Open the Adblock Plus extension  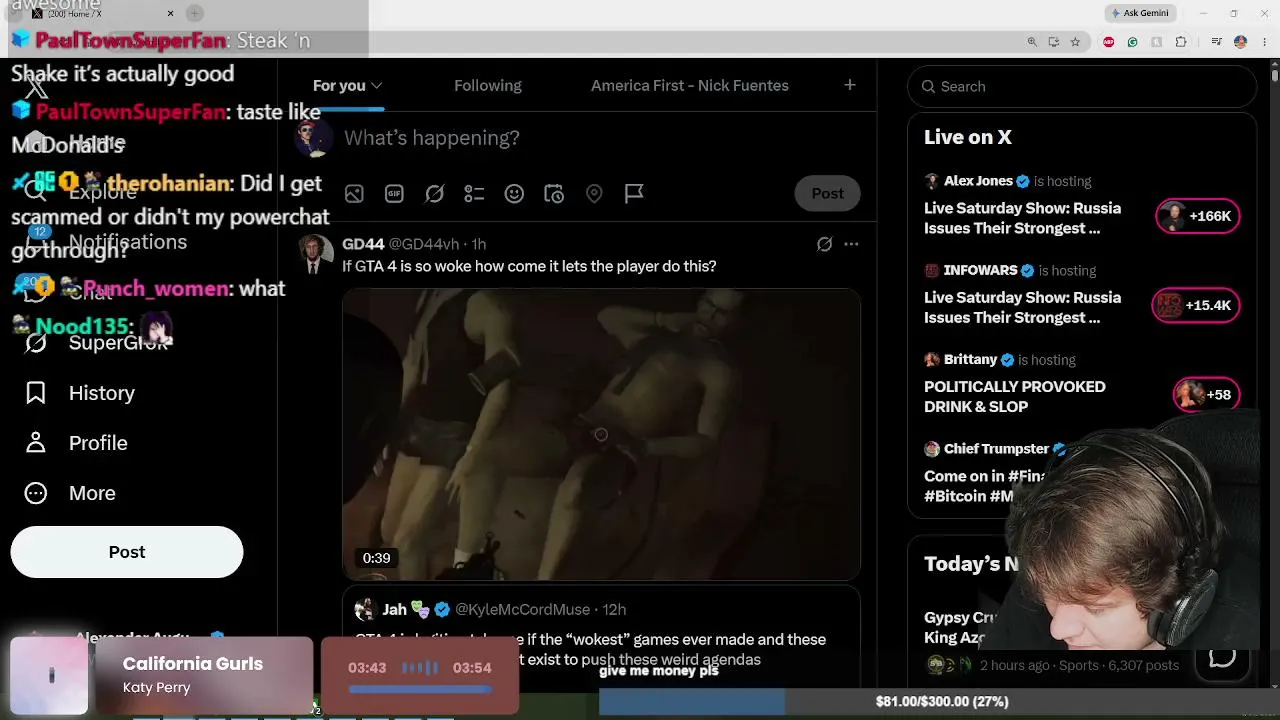[x=1108, y=42]
